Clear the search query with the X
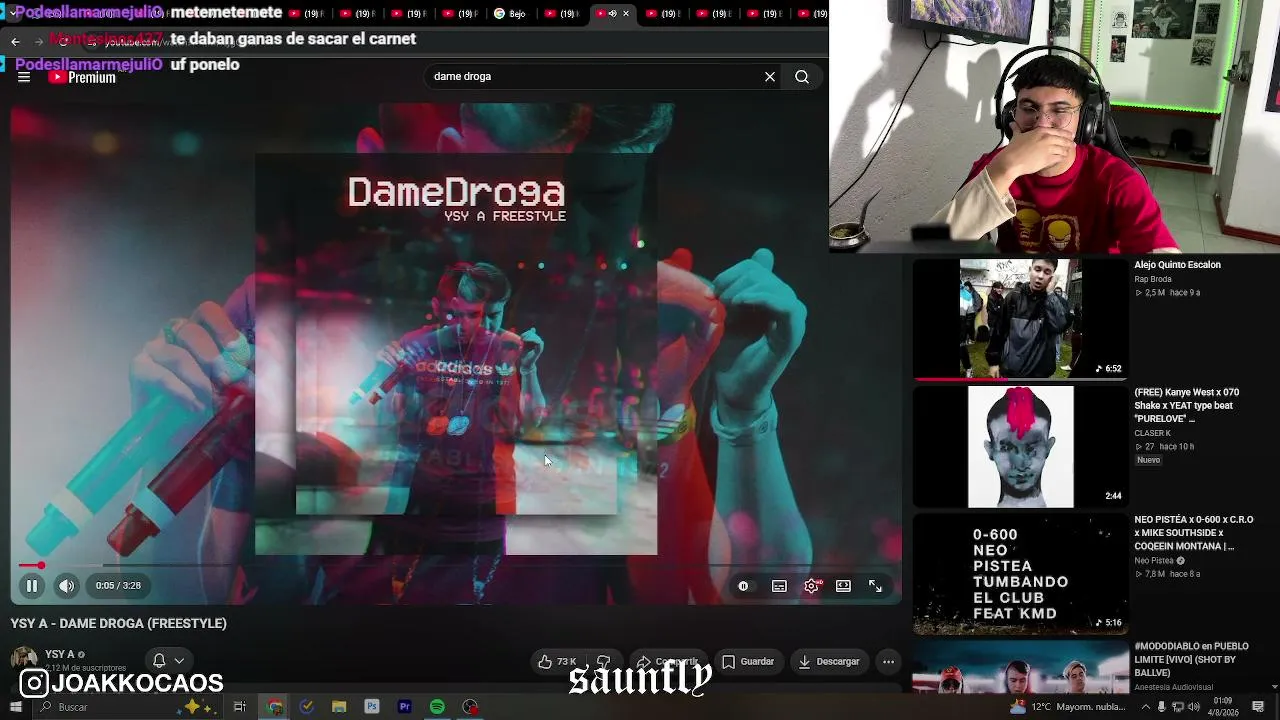 770,76
